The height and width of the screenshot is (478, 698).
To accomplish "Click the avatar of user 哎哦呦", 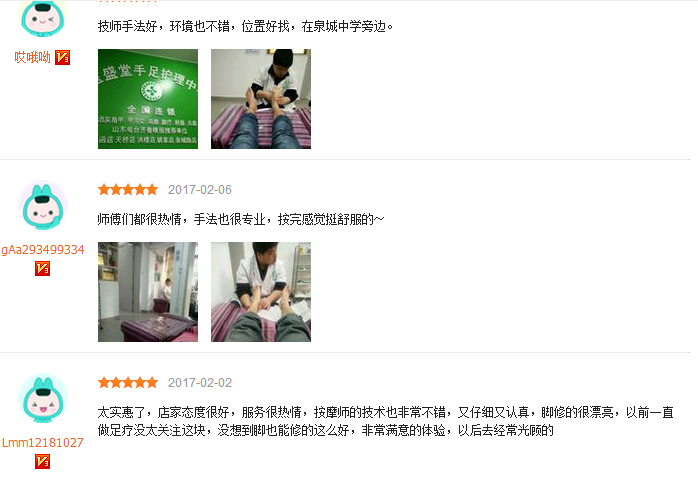I will (43, 18).
